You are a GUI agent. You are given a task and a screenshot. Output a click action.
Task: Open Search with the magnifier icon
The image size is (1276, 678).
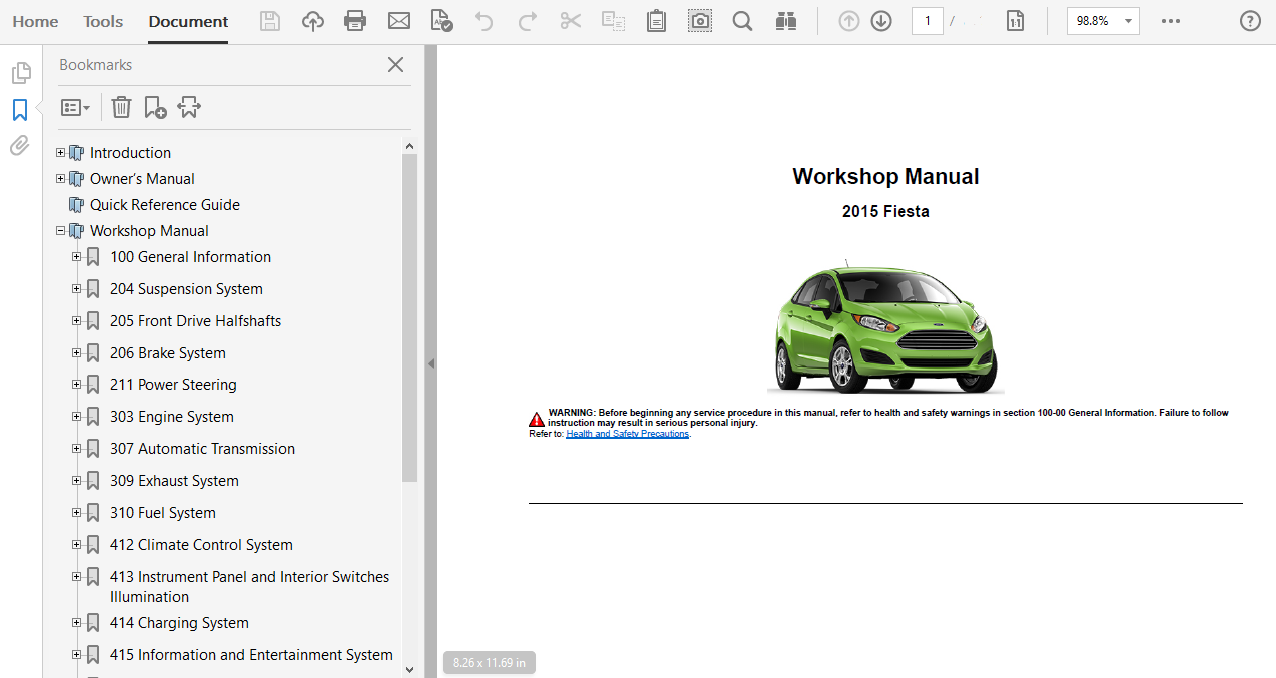(742, 20)
